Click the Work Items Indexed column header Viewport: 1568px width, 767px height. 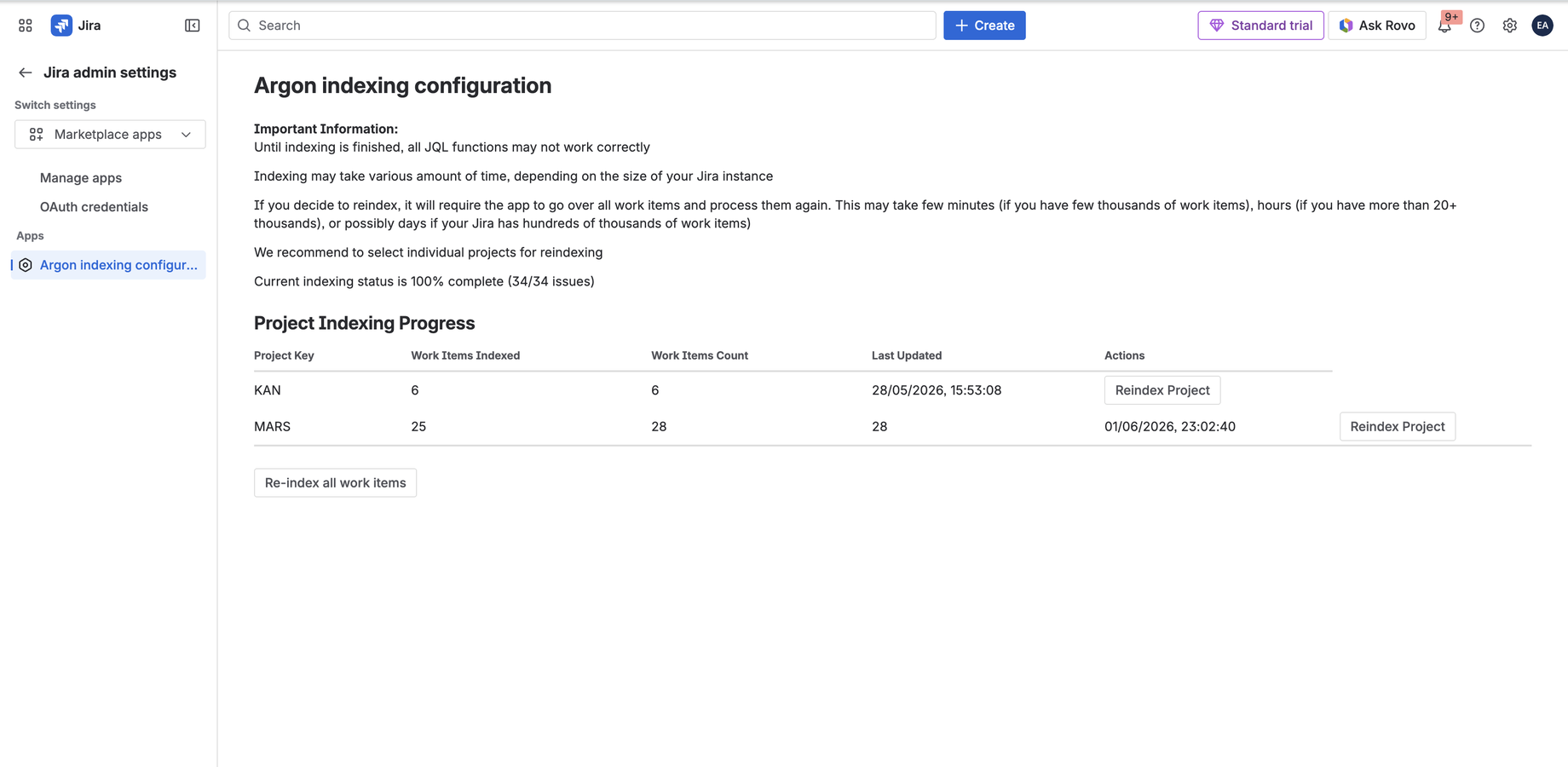(465, 355)
